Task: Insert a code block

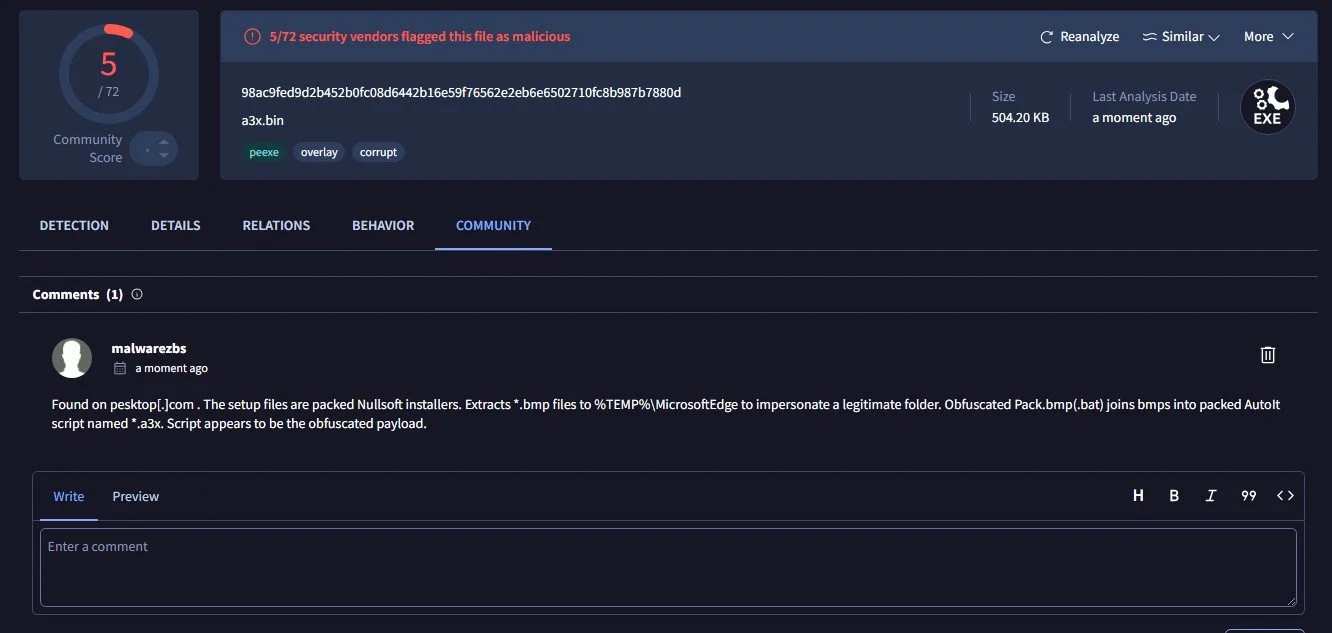Action: point(1285,496)
